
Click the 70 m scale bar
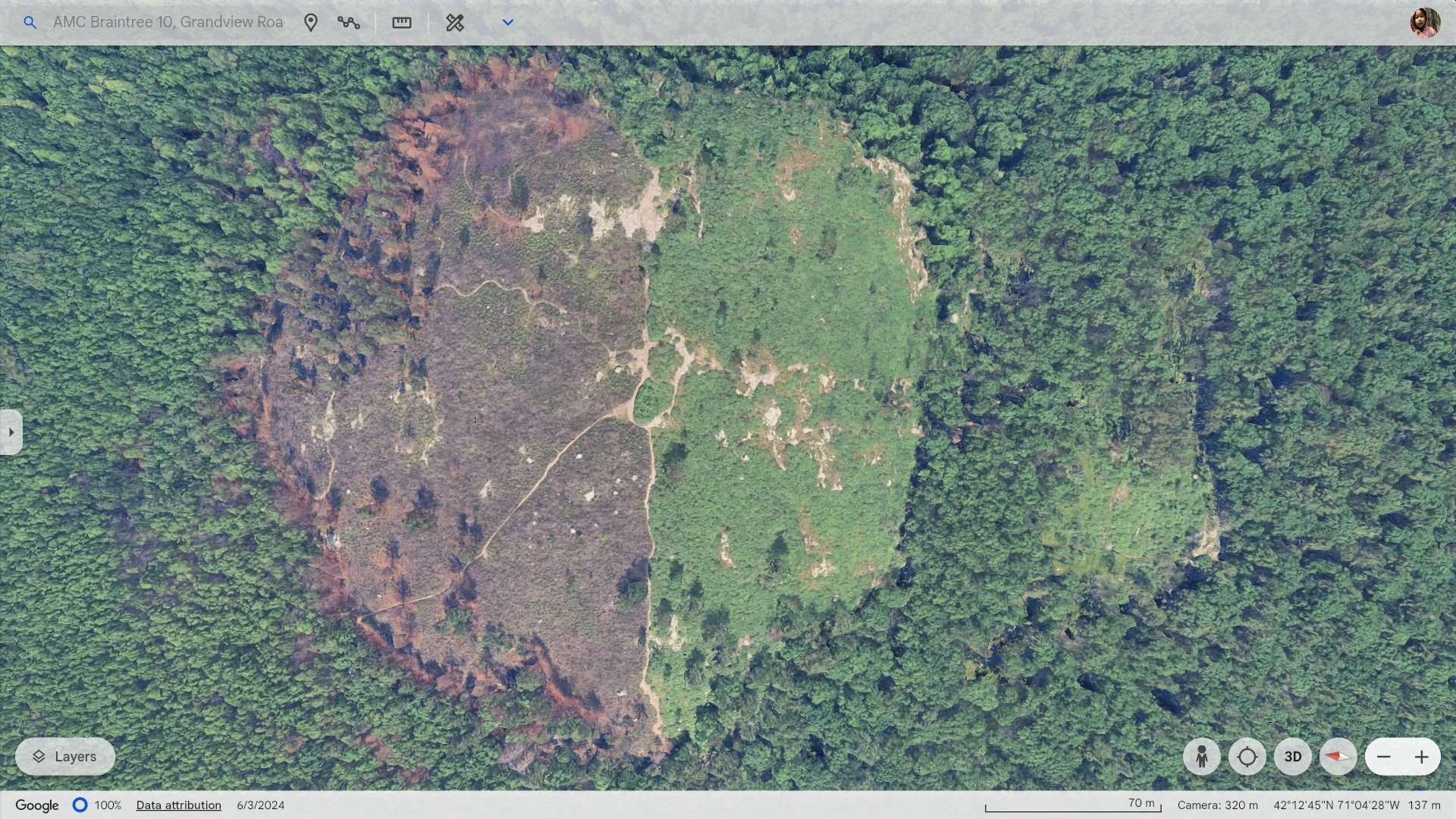click(x=1073, y=805)
